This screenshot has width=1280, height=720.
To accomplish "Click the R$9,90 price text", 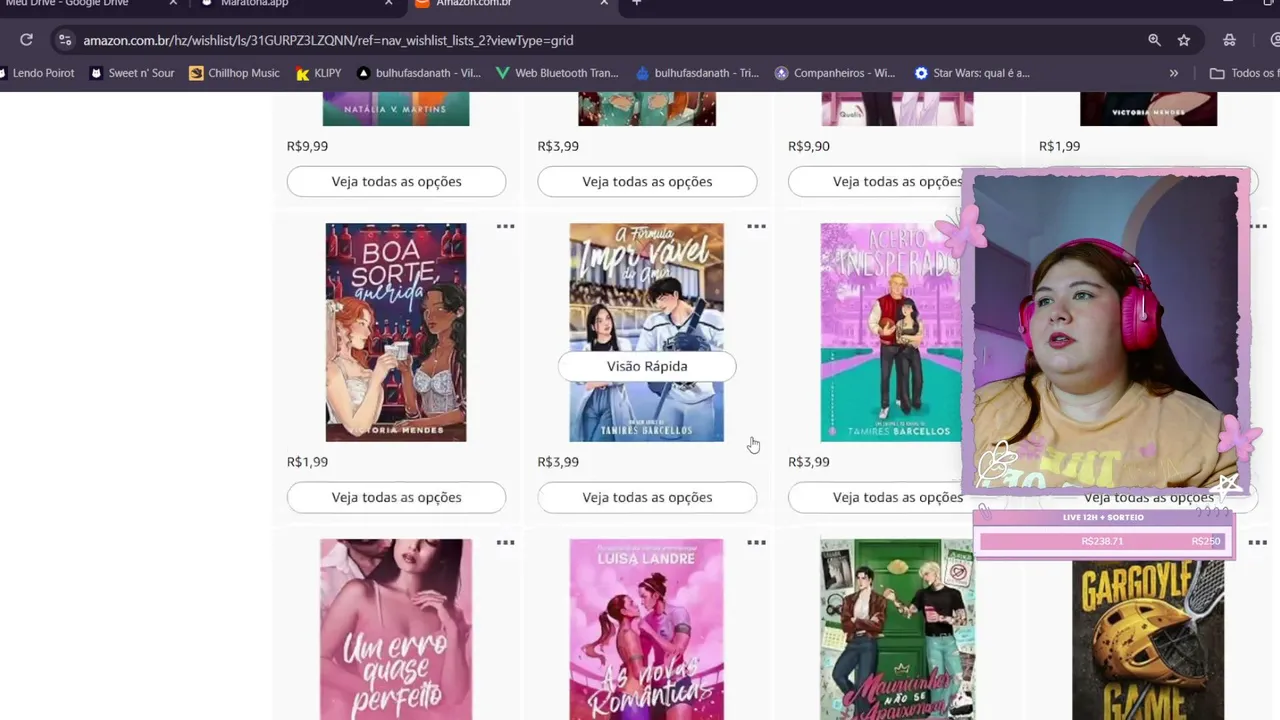I will (809, 146).
